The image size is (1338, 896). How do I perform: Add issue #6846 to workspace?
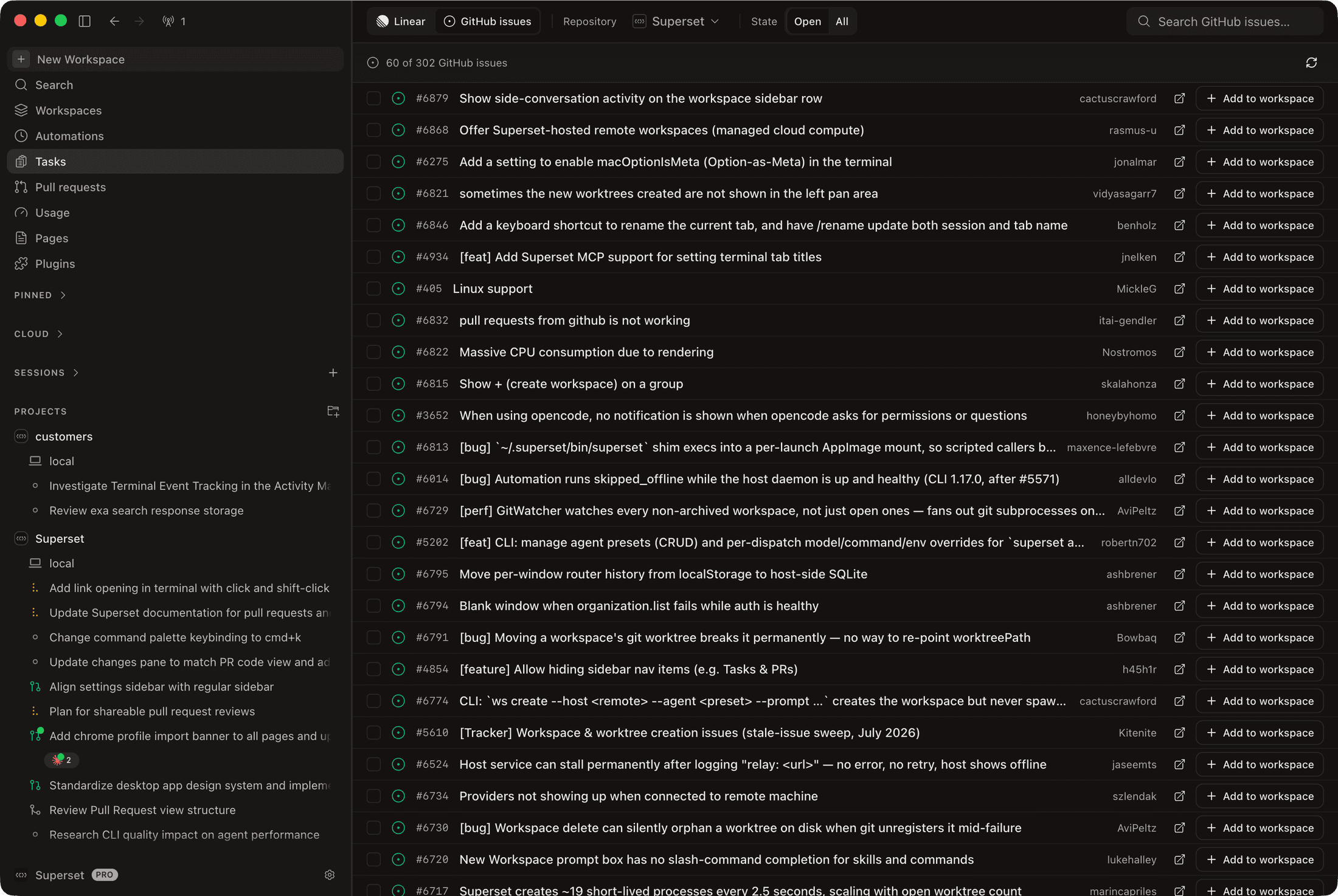coord(1260,225)
